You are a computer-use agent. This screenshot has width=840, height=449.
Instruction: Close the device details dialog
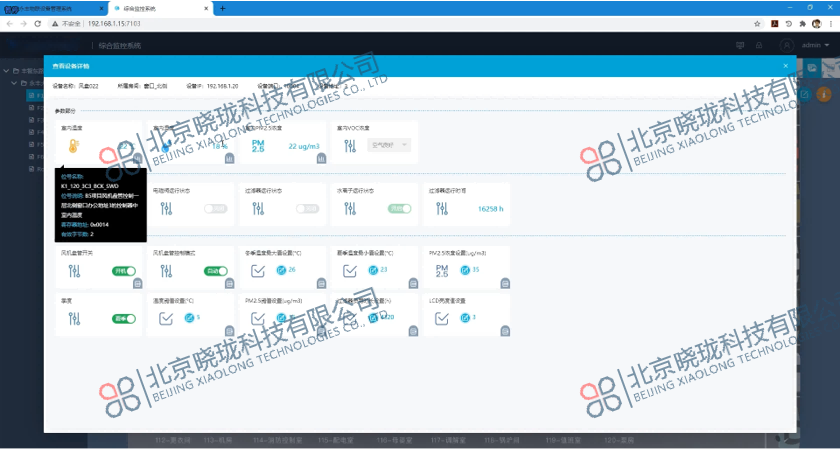click(786, 66)
